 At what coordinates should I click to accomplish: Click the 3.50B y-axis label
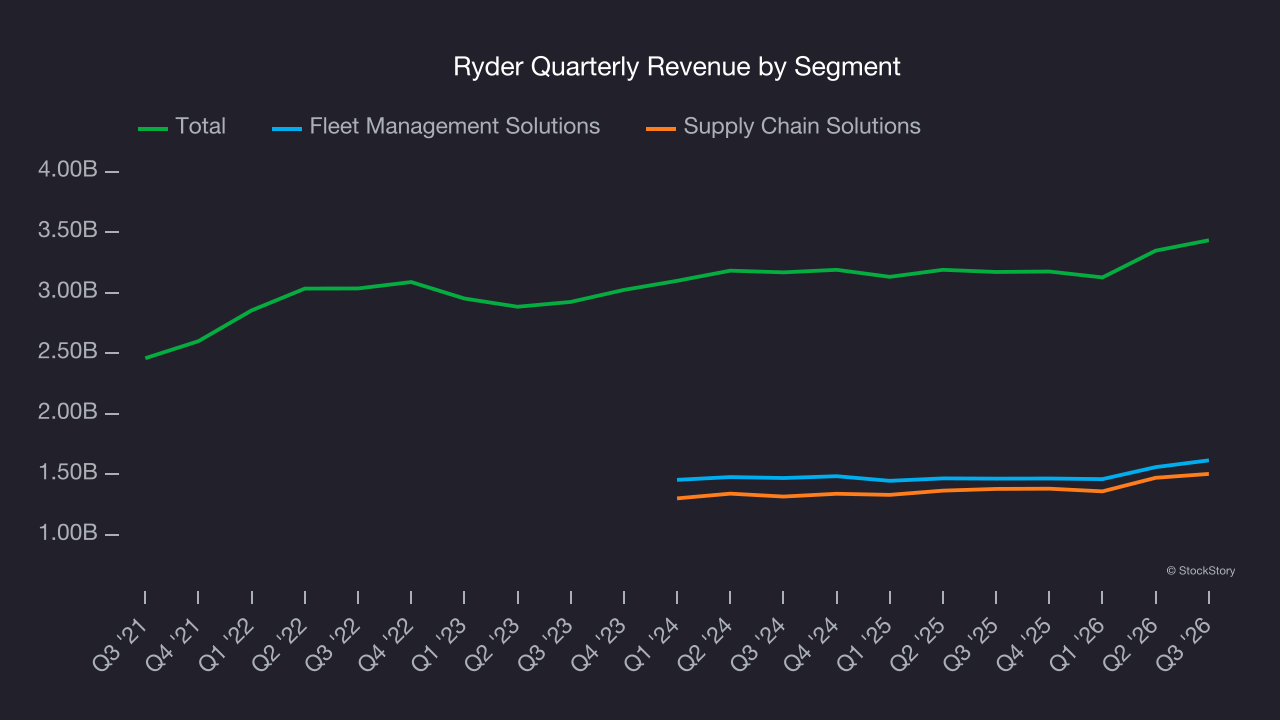67,230
